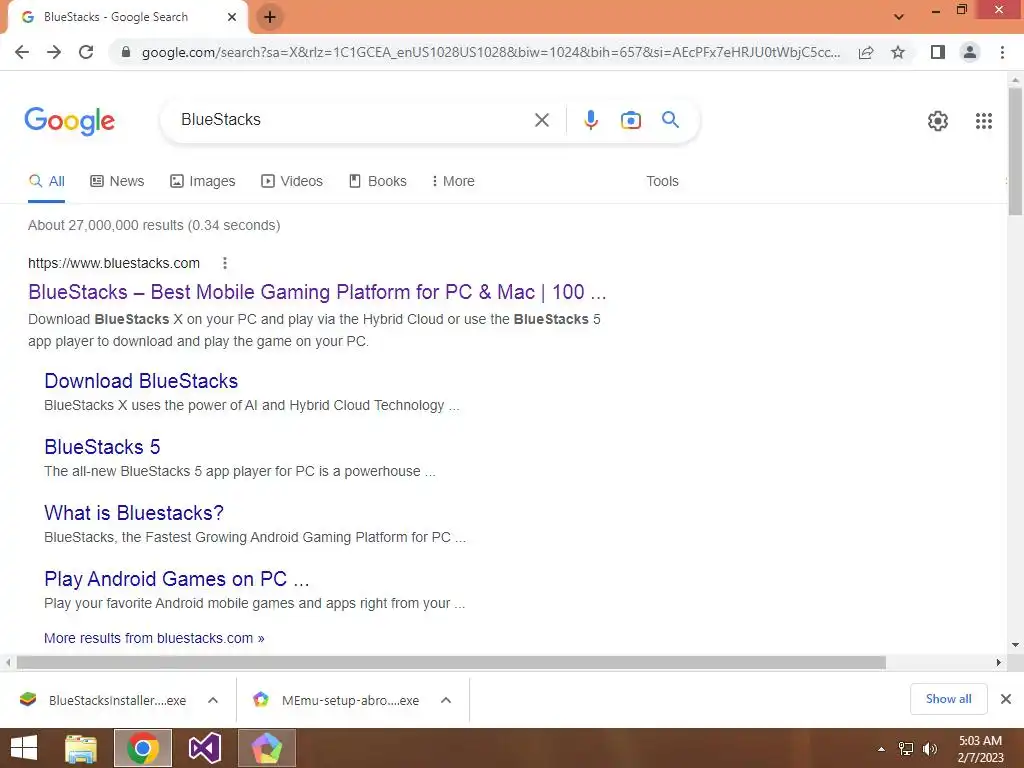Open File Explorer from taskbar
This screenshot has height=768, width=1024.
point(81,748)
